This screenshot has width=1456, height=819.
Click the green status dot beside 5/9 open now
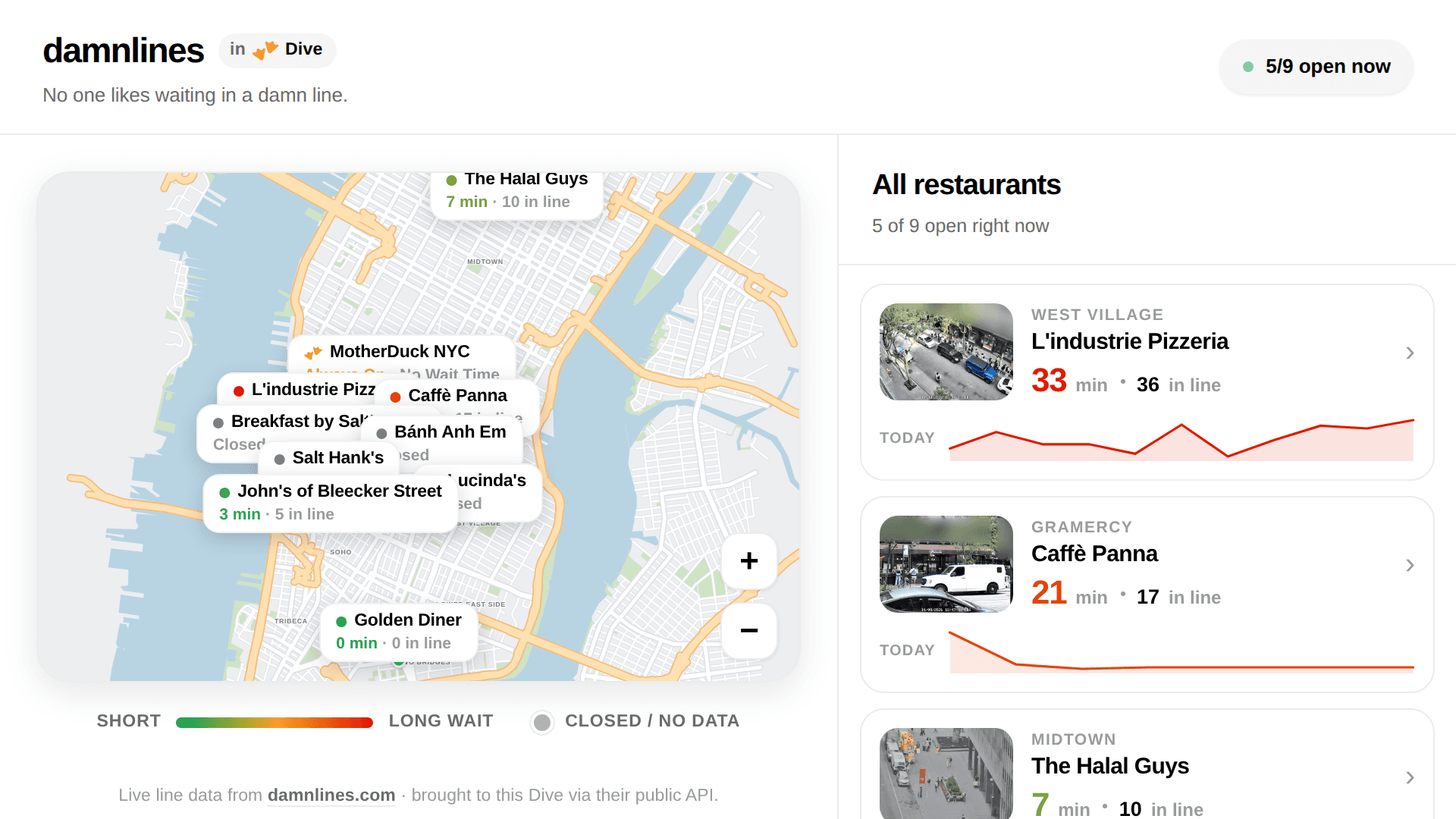1248,67
